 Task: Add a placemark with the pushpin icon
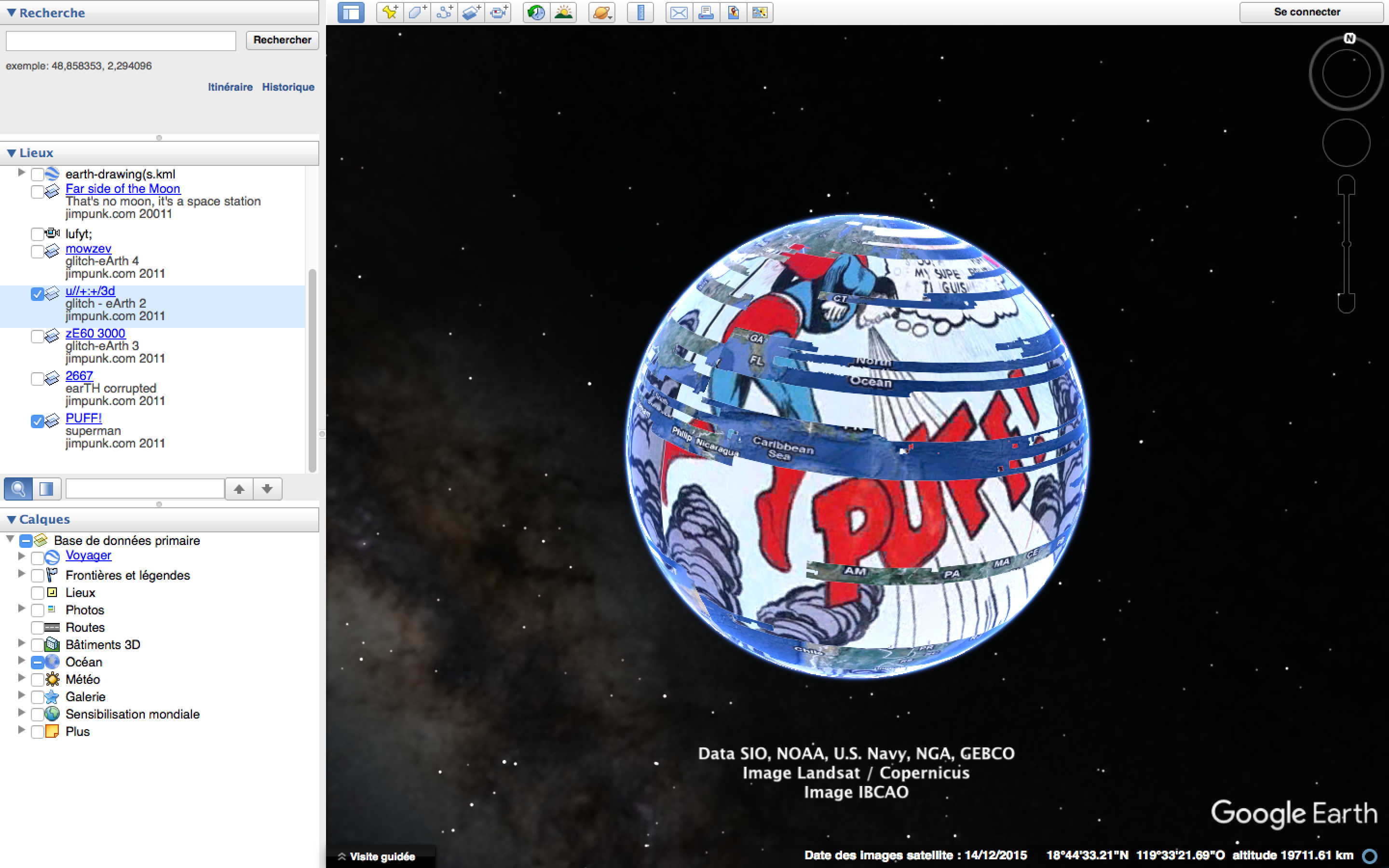coord(390,12)
